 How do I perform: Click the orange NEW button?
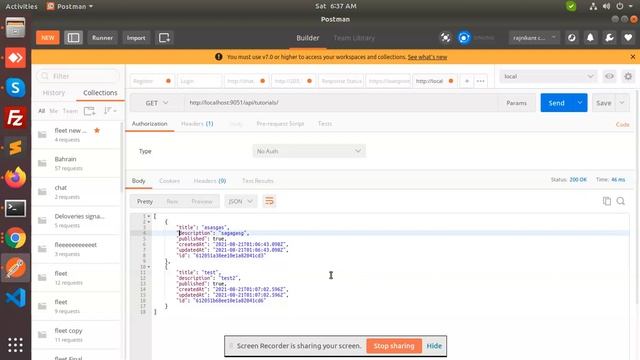48,38
